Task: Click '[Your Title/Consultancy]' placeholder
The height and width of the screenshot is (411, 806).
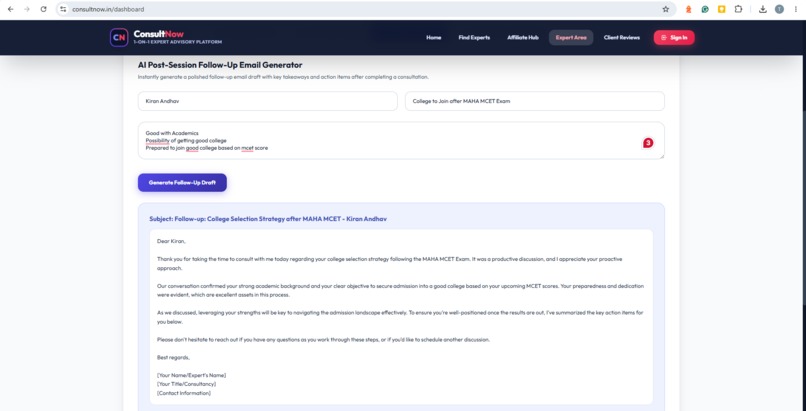Action: click(186, 384)
